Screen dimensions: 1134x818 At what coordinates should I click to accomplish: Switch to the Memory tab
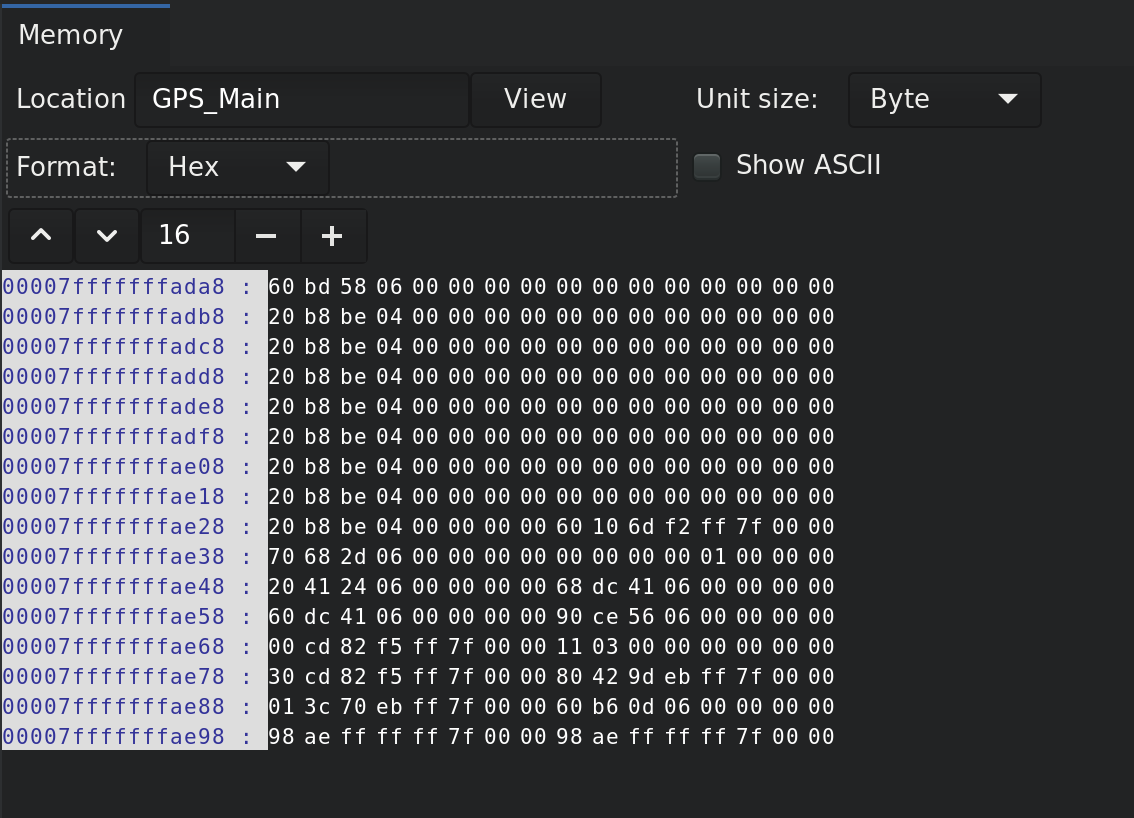click(70, 35)
